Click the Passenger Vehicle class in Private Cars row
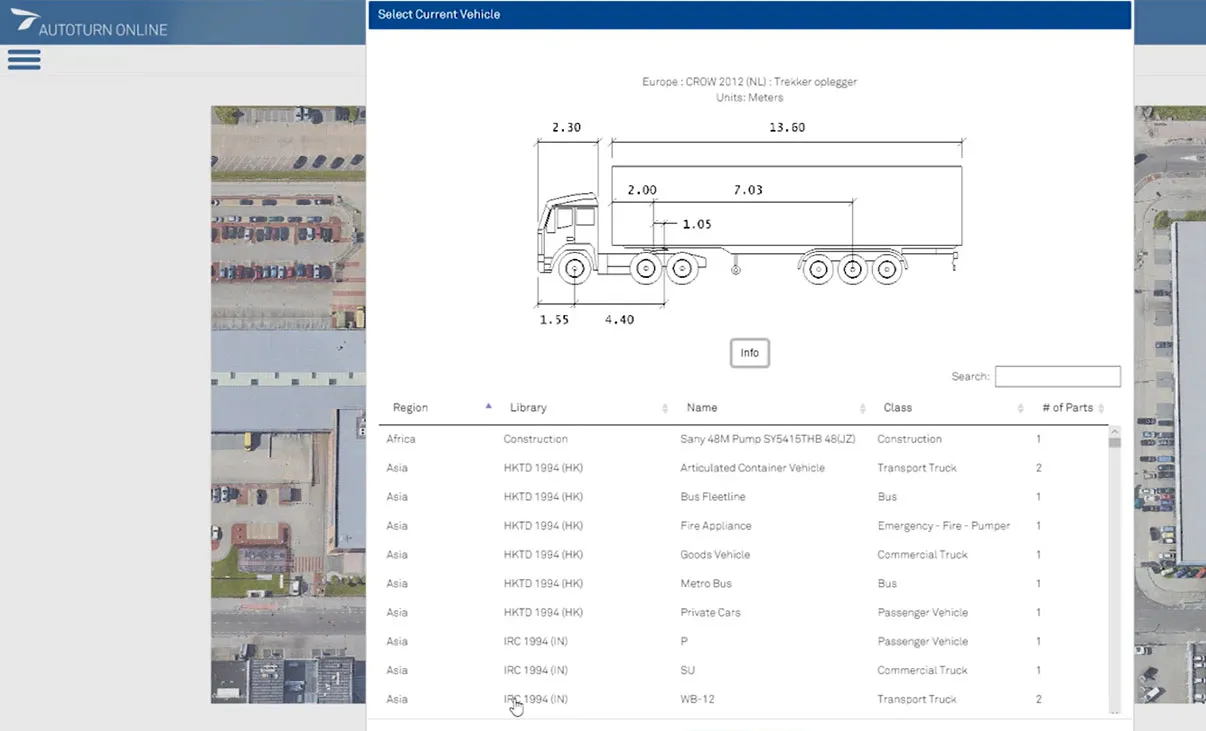 (922, 613)
